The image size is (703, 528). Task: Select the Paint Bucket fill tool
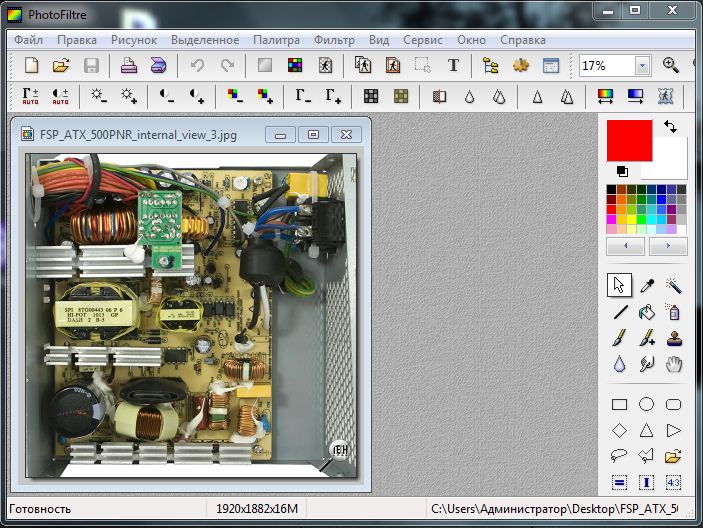coord(647,312)
